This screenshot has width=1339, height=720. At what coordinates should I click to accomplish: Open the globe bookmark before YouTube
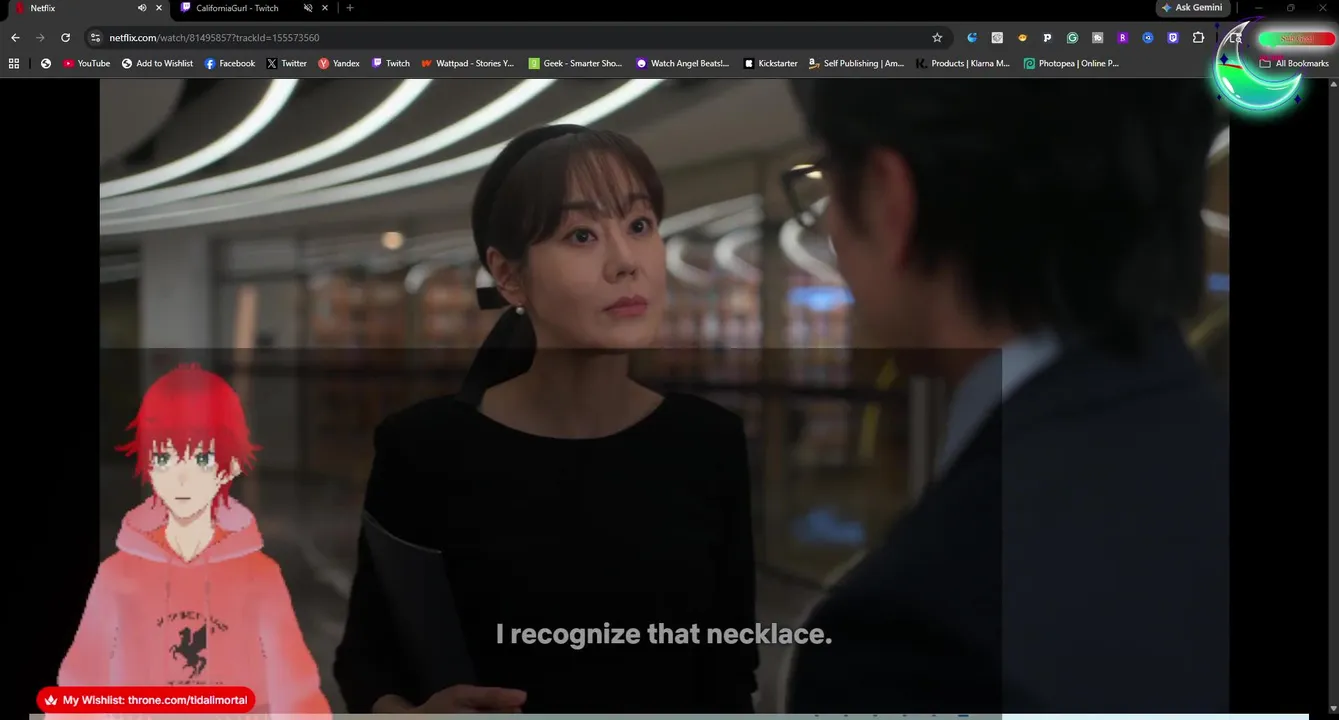coord(46,63)
